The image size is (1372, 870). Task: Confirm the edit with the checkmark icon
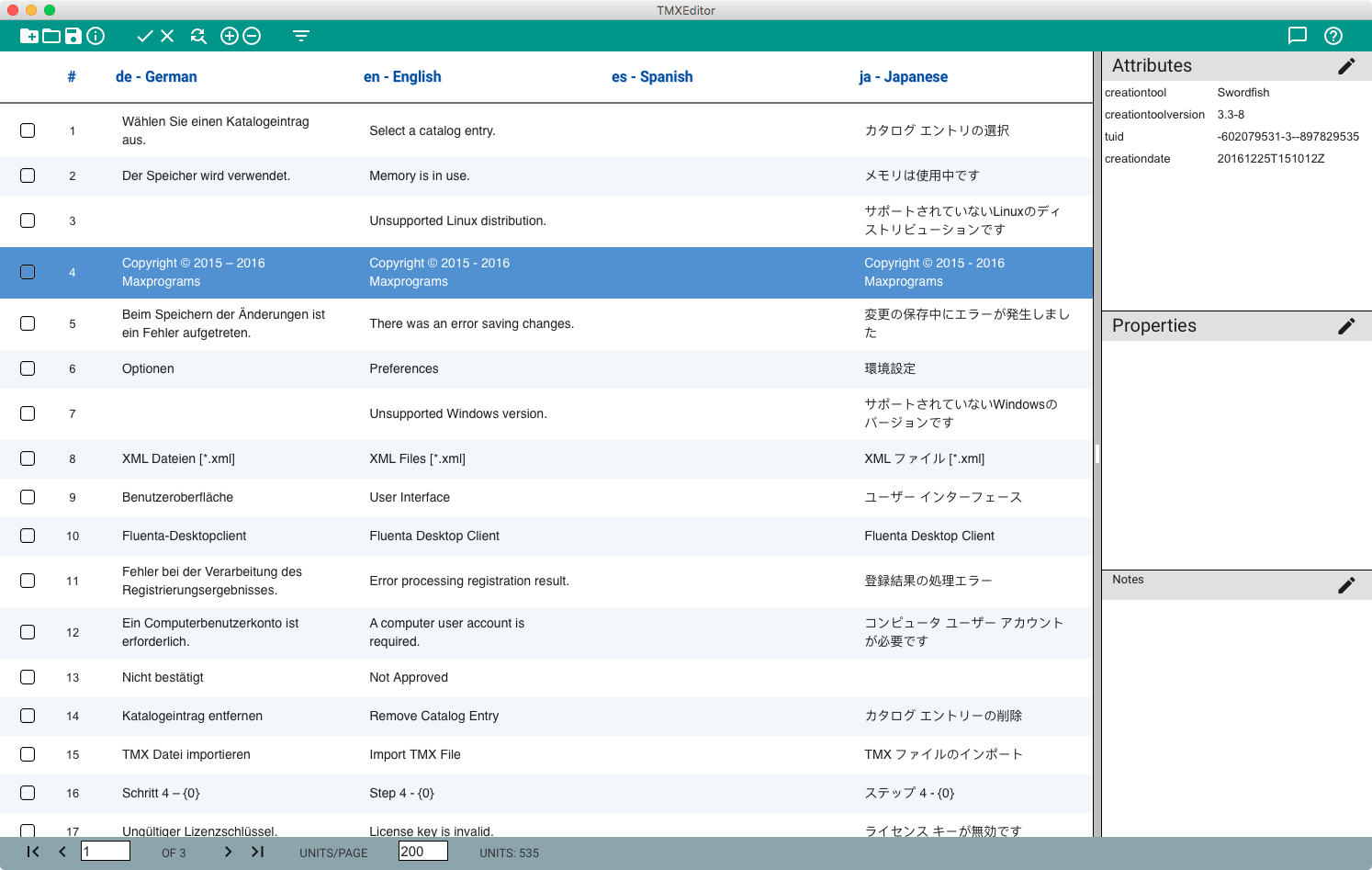coord(144,36)
